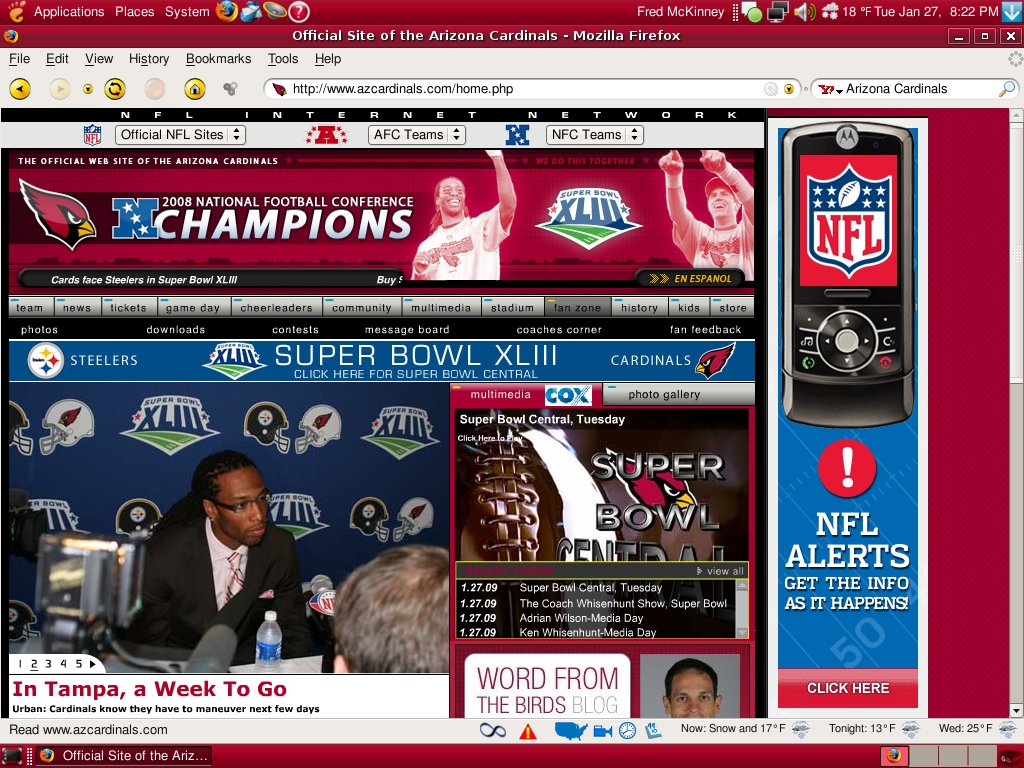
Task: Click the US map status bar icon
Action: (x=571, y=731)
